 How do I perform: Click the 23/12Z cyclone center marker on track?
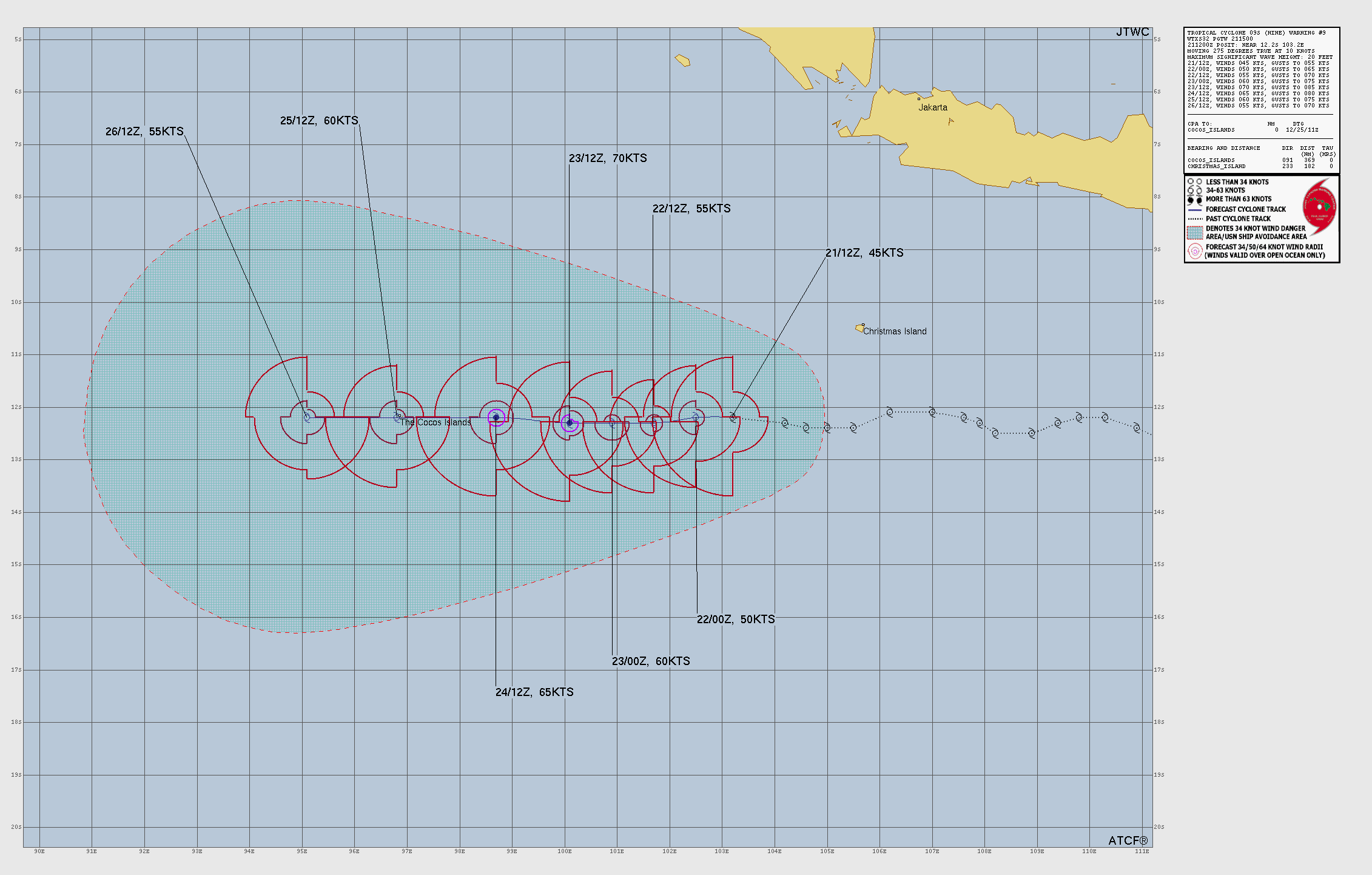coord(569,423)
